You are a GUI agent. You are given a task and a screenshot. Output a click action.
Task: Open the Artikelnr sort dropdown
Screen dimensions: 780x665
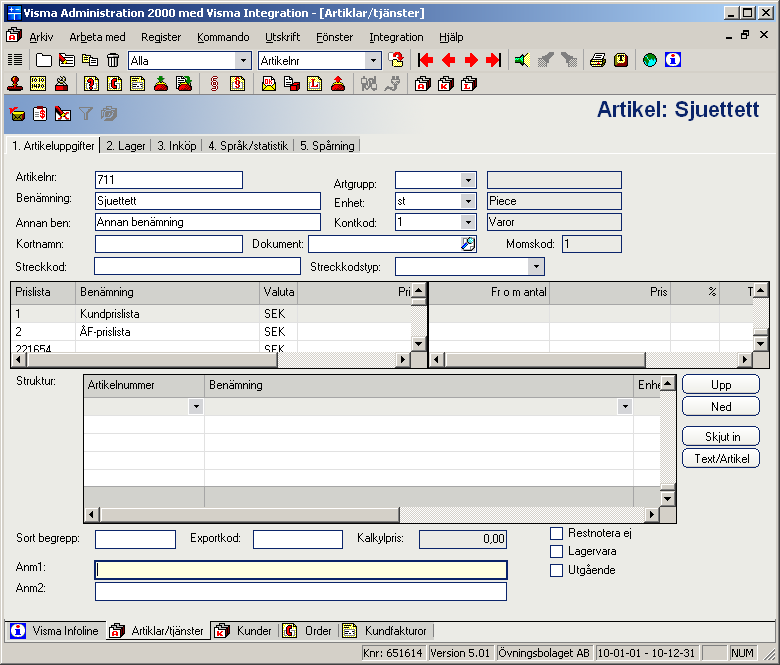(373, 61)
